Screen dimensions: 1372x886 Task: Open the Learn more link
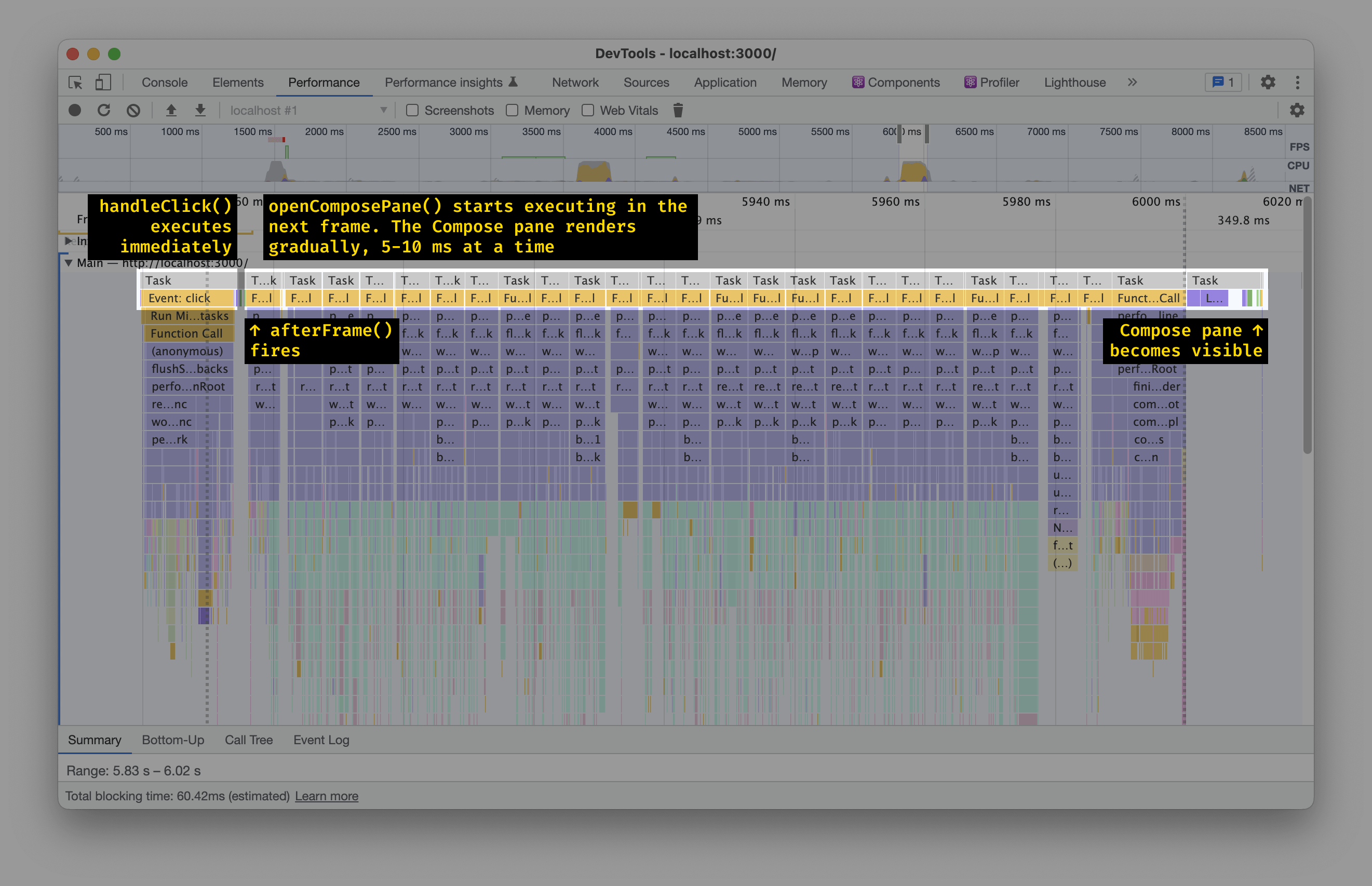(x=326, y=796)
